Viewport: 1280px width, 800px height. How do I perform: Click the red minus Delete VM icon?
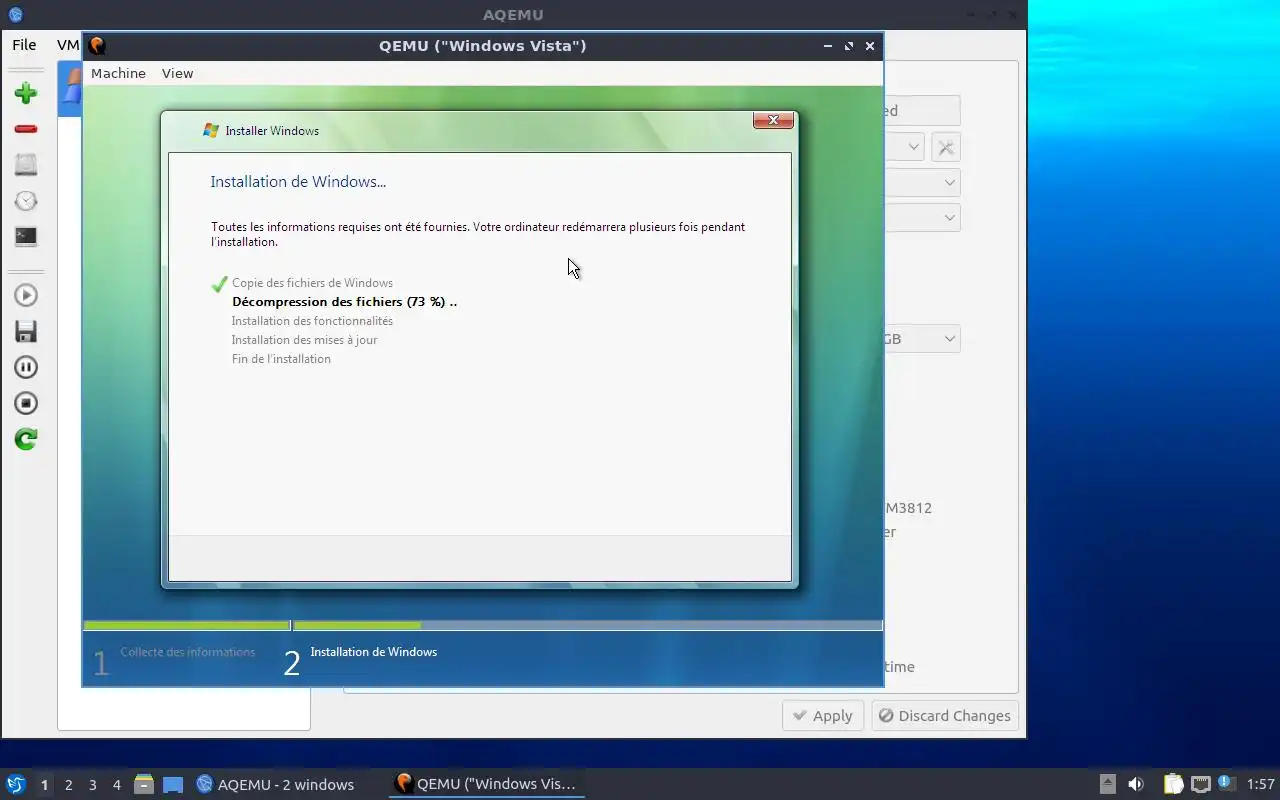point(26,129)
